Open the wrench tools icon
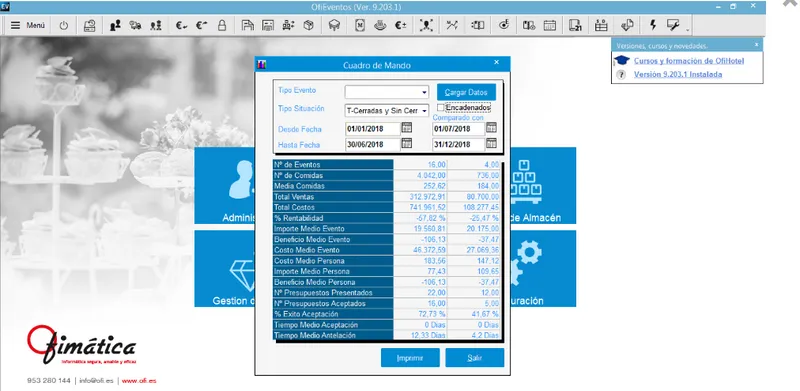The height and width of the screenshot is (391, 800). click(673, 25)
